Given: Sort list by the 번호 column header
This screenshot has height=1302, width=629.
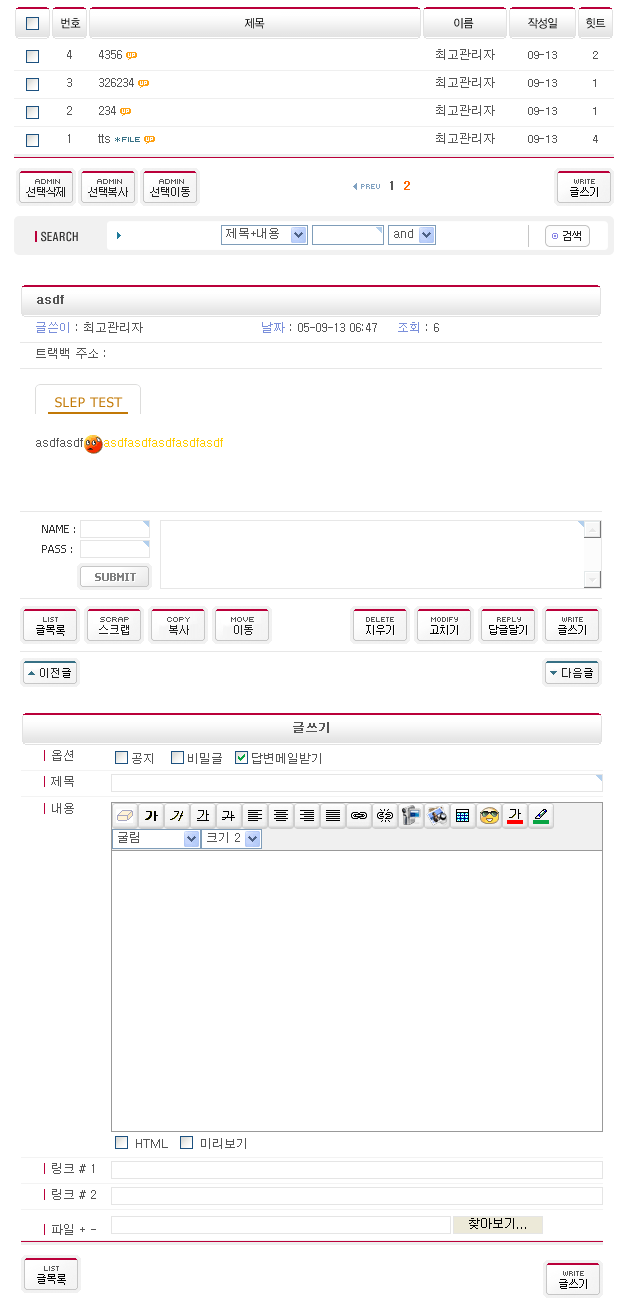Looking at the screenshot, I should pyautogui.click(x=69, y=23).
